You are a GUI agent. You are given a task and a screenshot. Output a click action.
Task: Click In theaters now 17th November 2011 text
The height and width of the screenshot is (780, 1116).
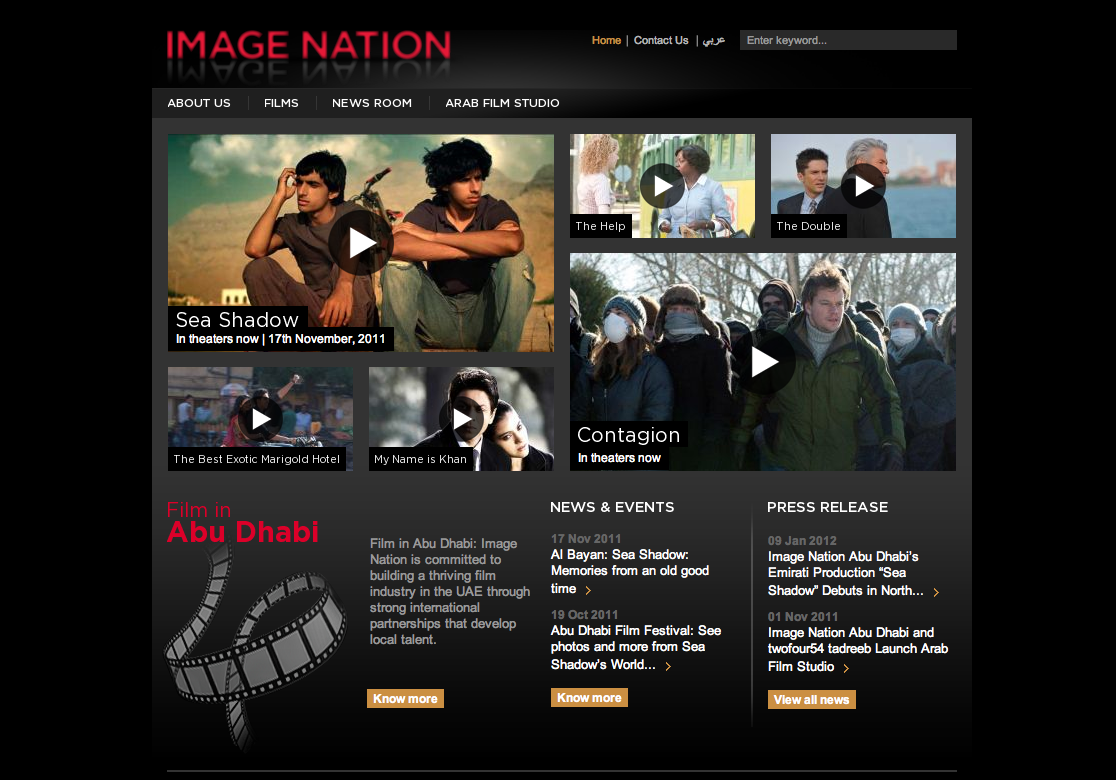click(280, 339)
